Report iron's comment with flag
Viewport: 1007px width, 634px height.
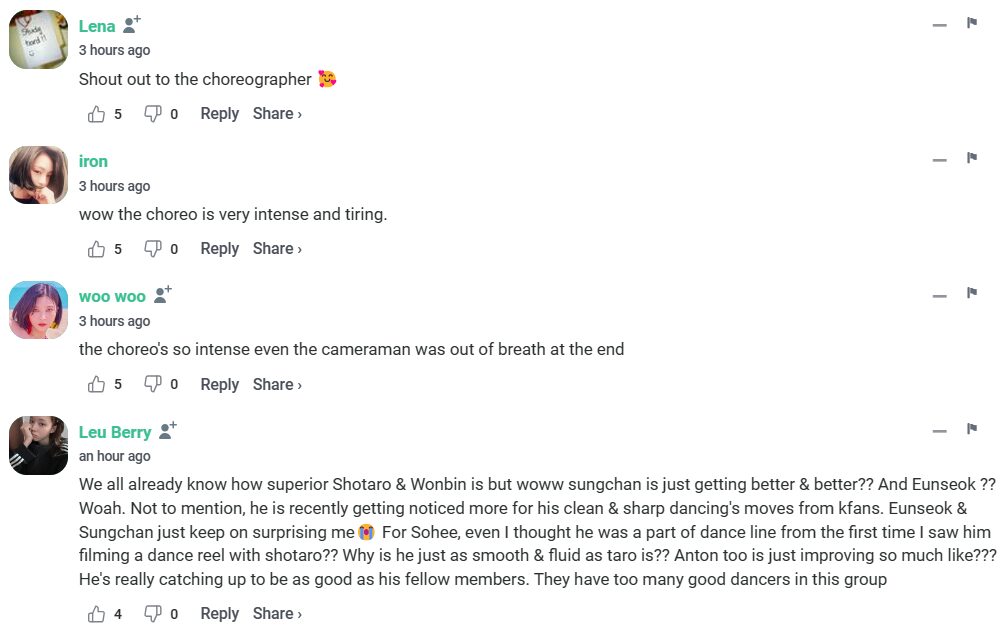tap(971, 158)
